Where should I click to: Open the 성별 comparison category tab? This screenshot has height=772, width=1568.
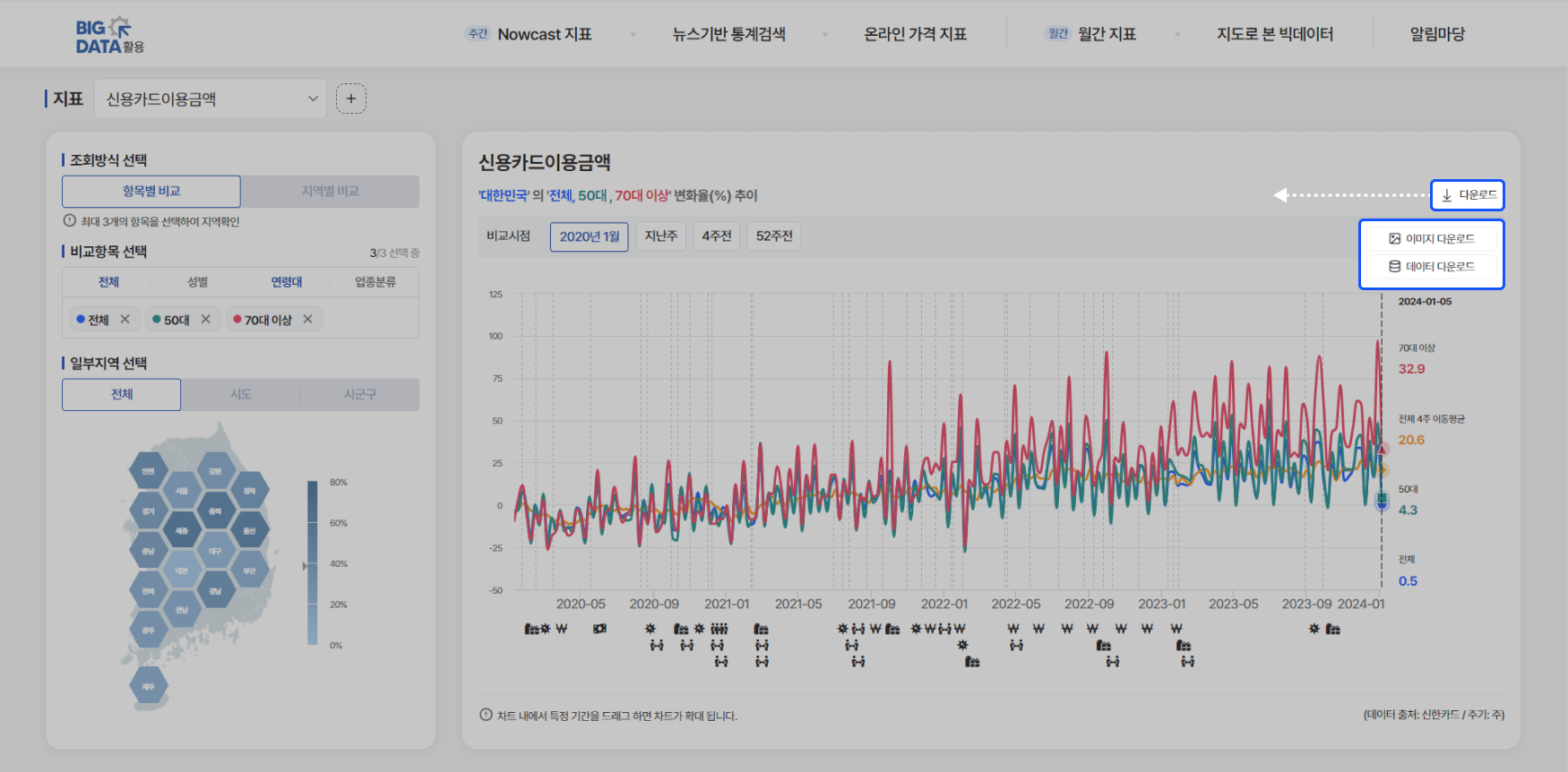tap(197, 282)
